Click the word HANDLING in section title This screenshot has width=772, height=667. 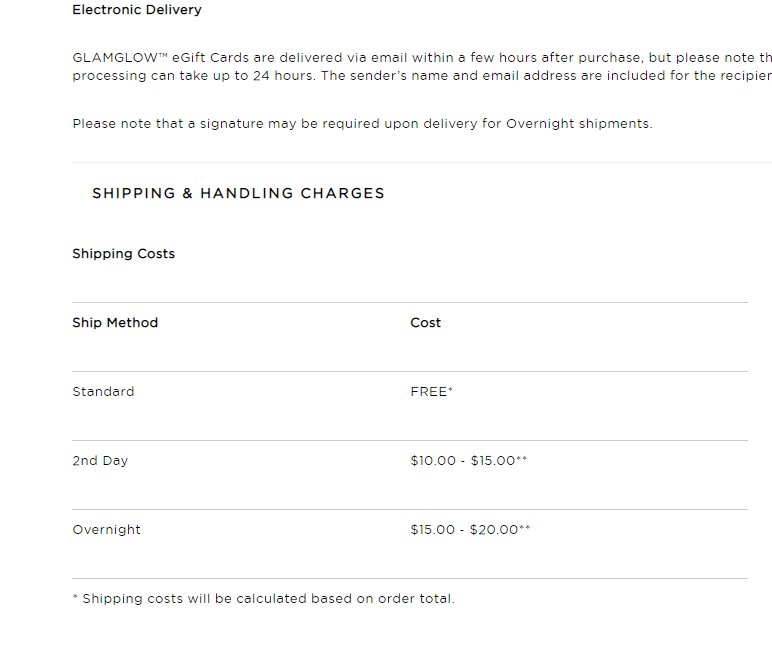[x=246, y=193]
